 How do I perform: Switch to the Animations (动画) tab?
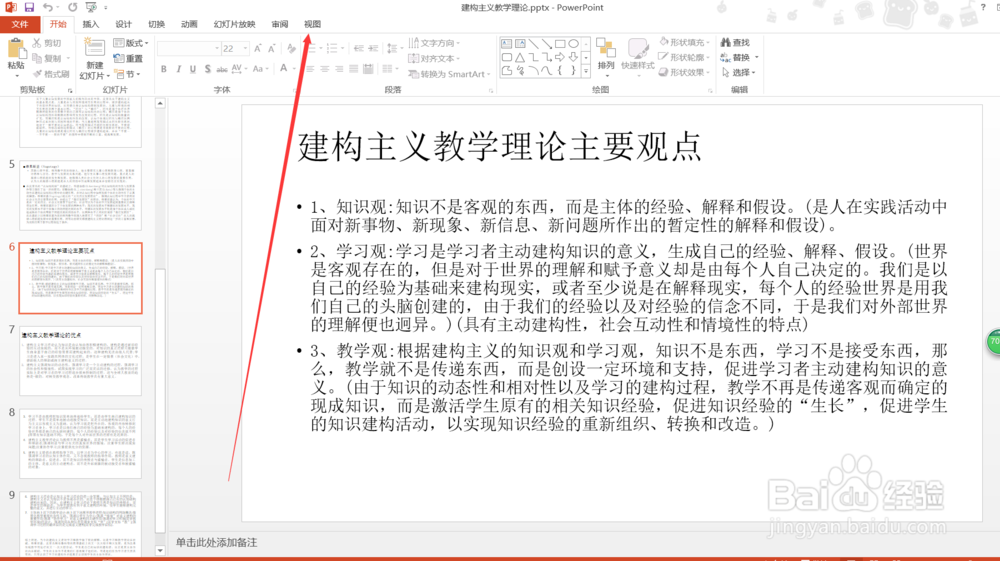189,24
